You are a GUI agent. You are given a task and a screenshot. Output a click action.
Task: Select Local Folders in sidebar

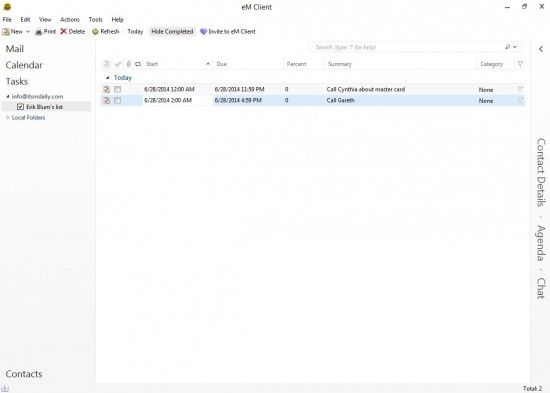click(28, 118)
